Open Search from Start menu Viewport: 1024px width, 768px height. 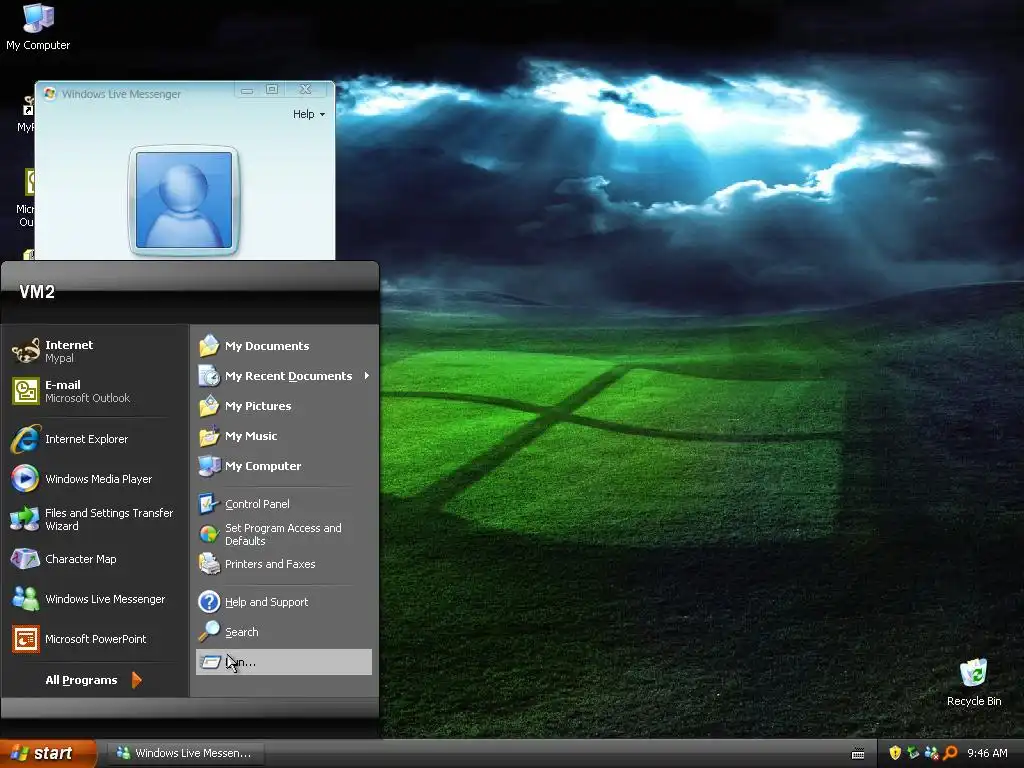click(x=283, y=632)
